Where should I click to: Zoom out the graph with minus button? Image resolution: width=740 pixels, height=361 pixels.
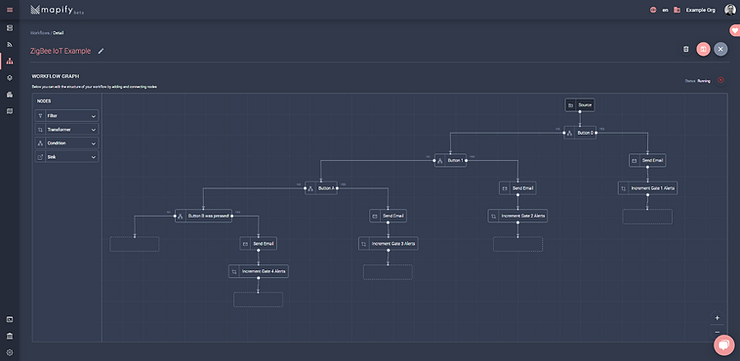click(717, 332)
